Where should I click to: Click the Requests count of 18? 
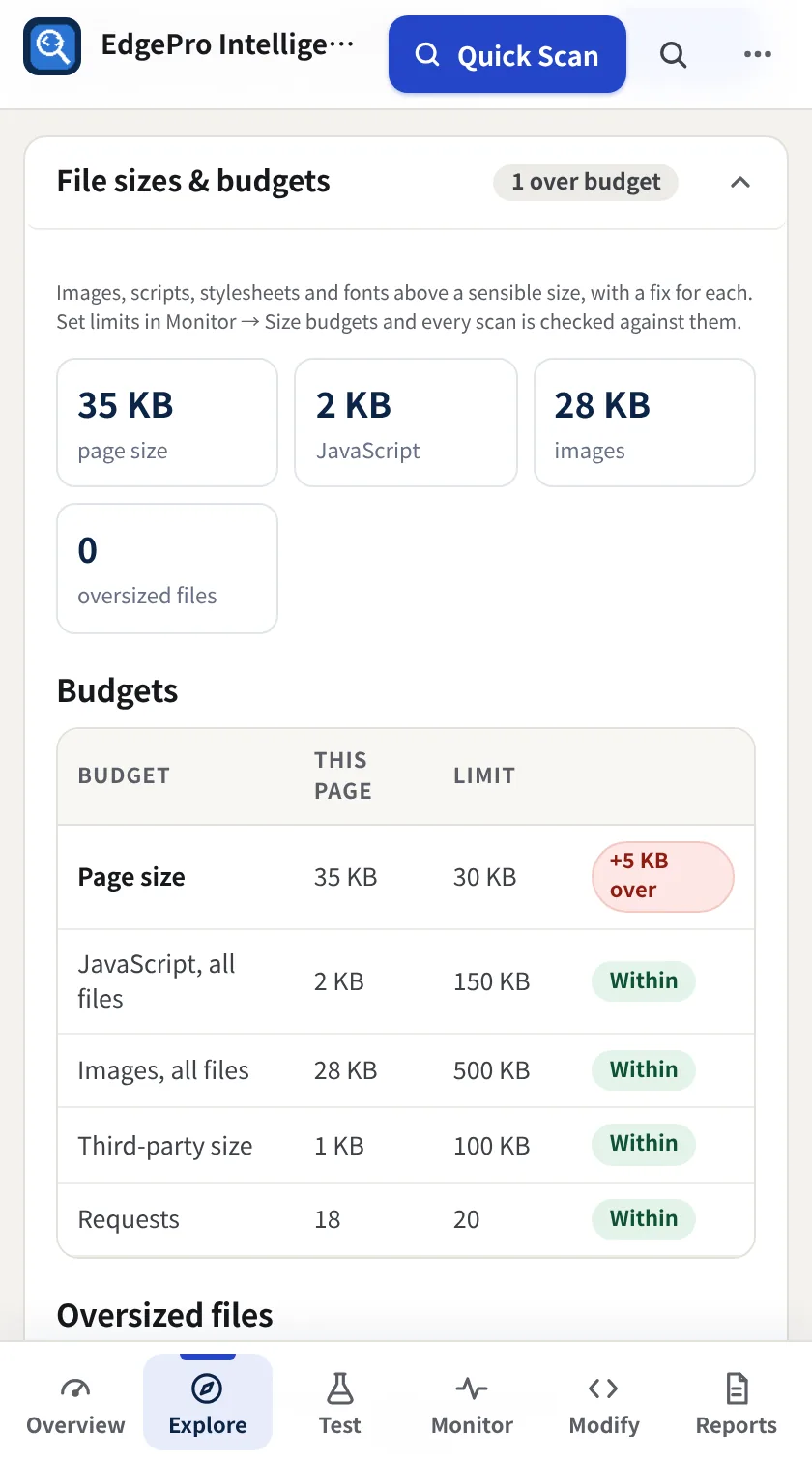[x=328, y=1219]
